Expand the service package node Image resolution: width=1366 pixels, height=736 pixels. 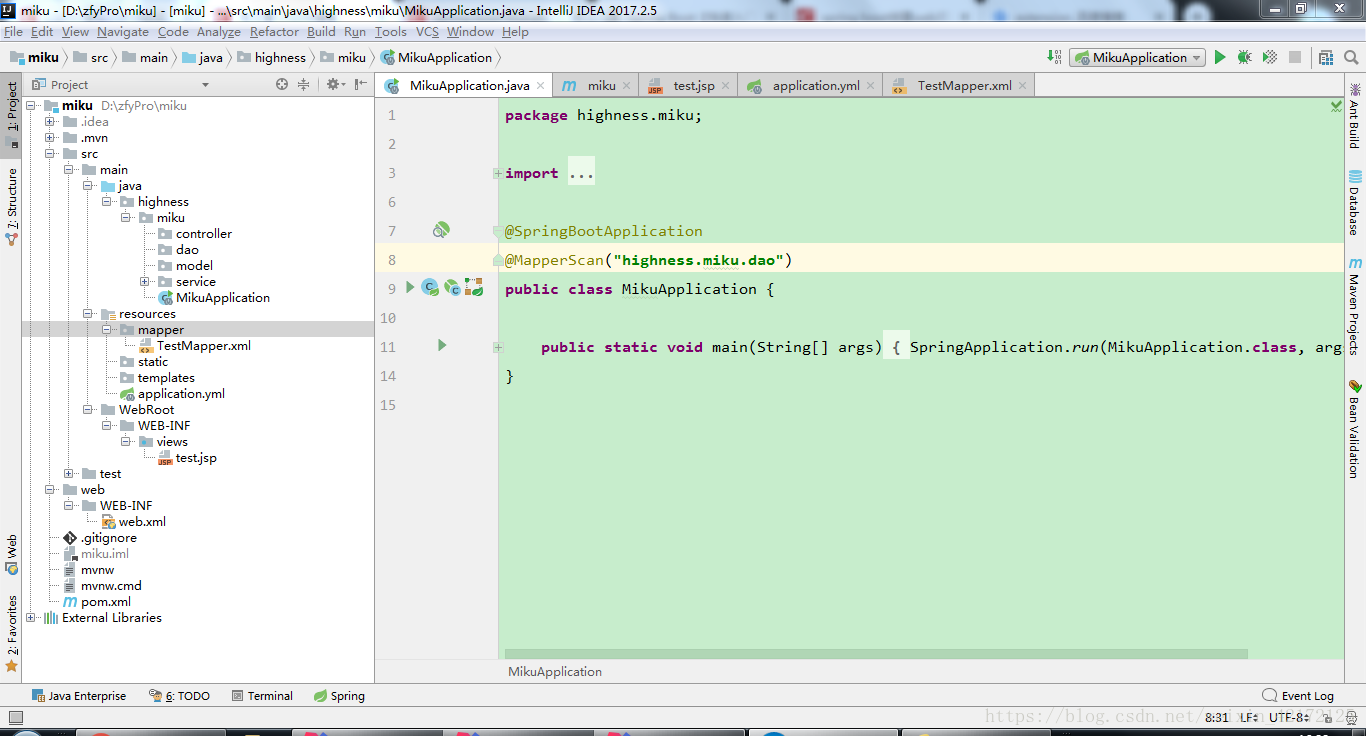145,282
